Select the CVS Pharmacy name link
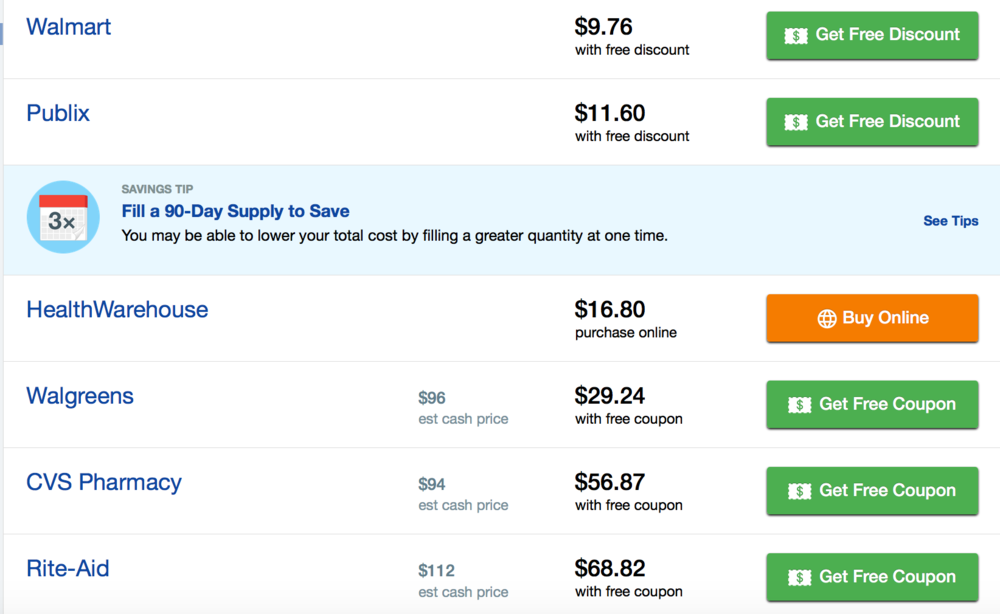This screenshot has height=614, width=1000. coord(104,483)
